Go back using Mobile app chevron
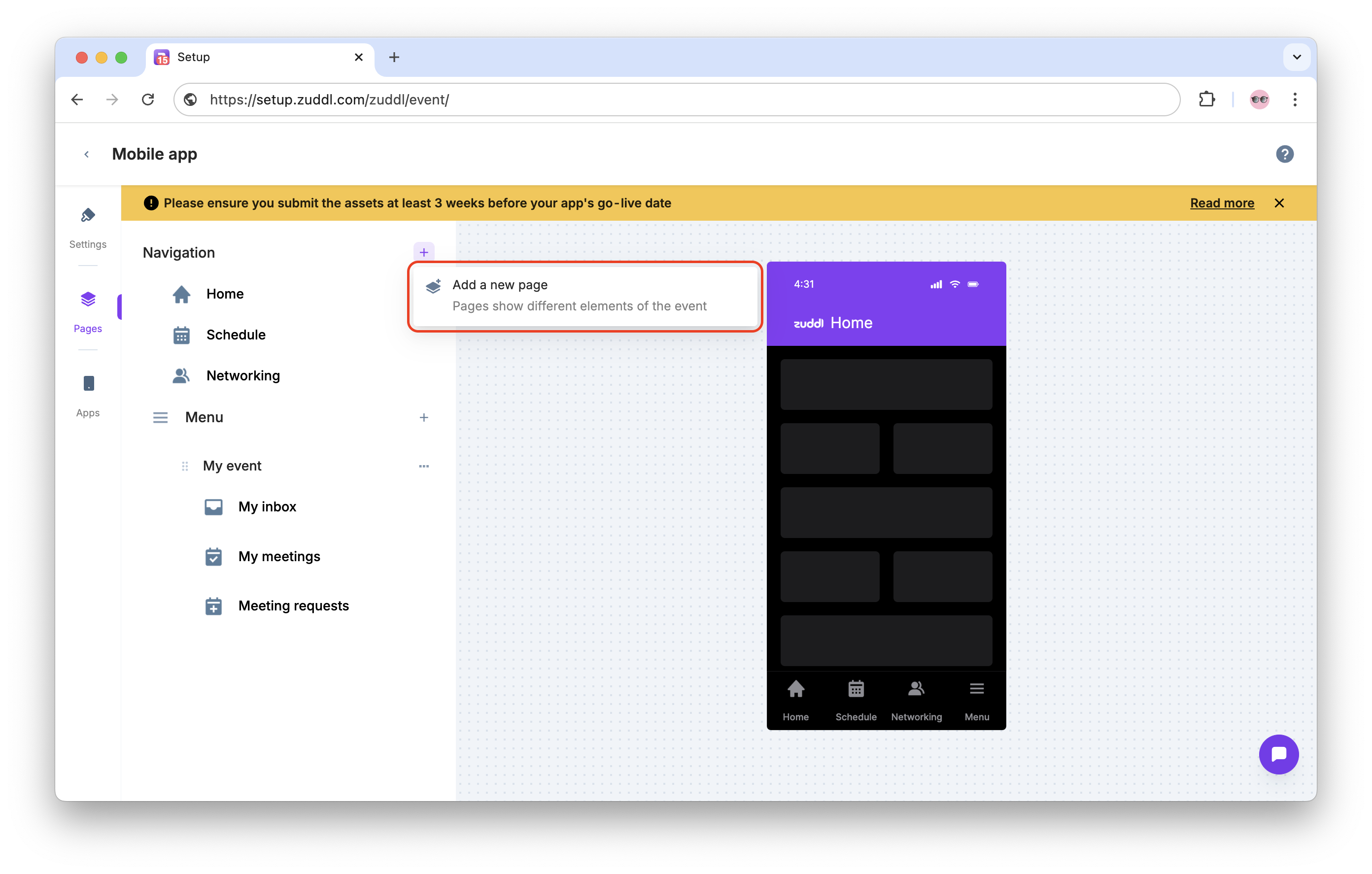 (x=87, y=154)
